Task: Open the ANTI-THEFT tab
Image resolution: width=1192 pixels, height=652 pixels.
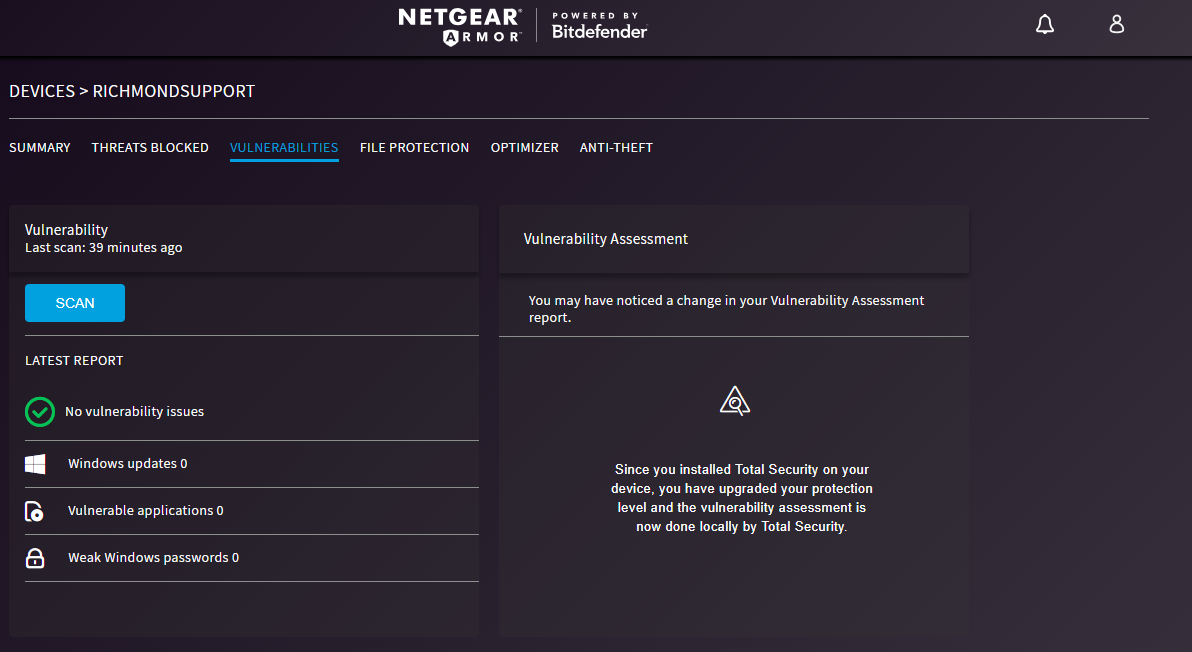Action: [x=616, y=147]
